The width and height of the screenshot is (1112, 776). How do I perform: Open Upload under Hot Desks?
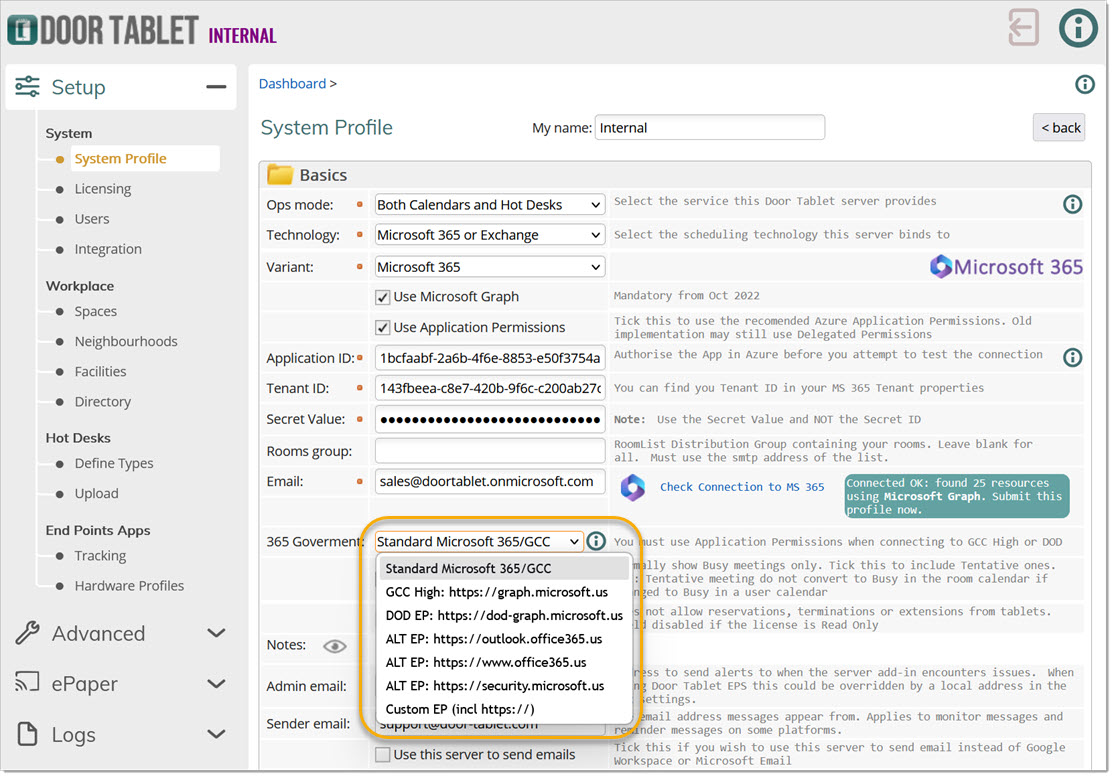(x=96, y=494)
